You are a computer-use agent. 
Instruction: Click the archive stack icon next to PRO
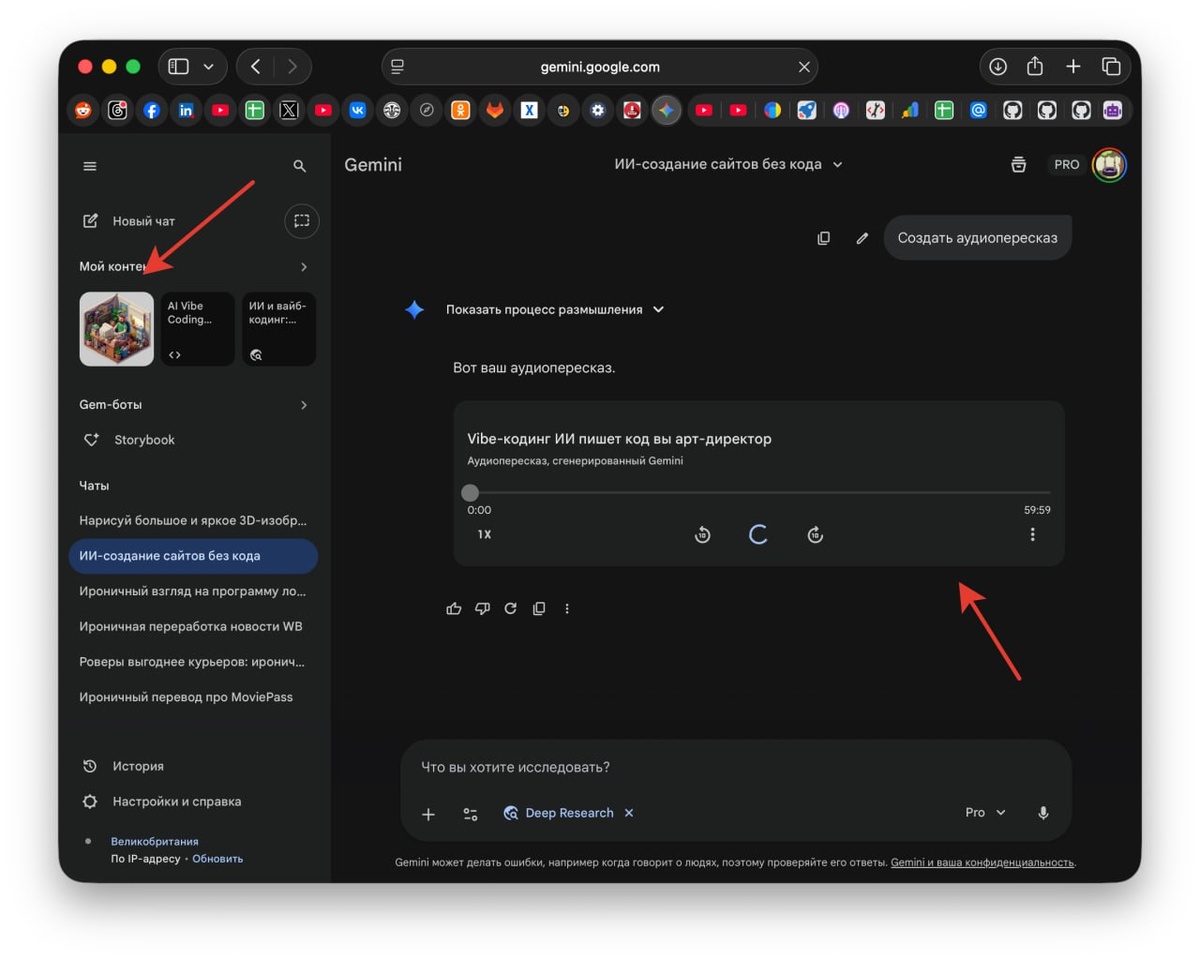(x=1018, y=165)
